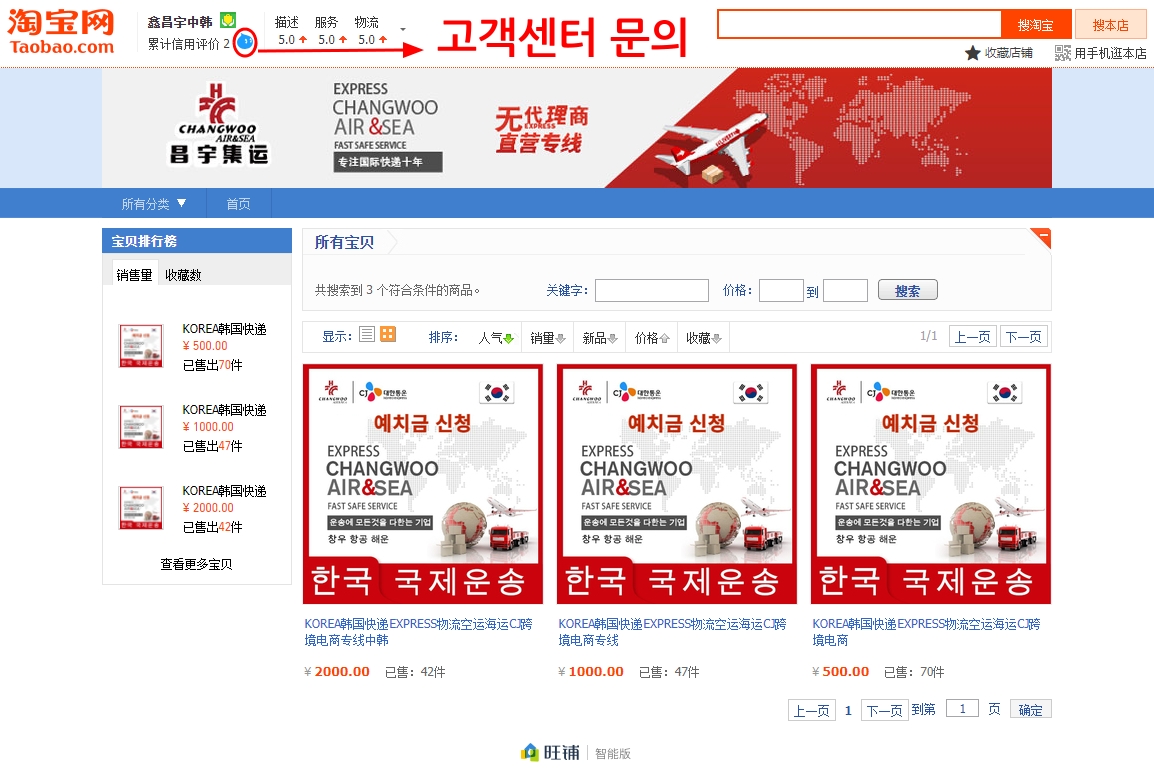
Task: Click the 收藏店铺 link text
Action: 1008,53
